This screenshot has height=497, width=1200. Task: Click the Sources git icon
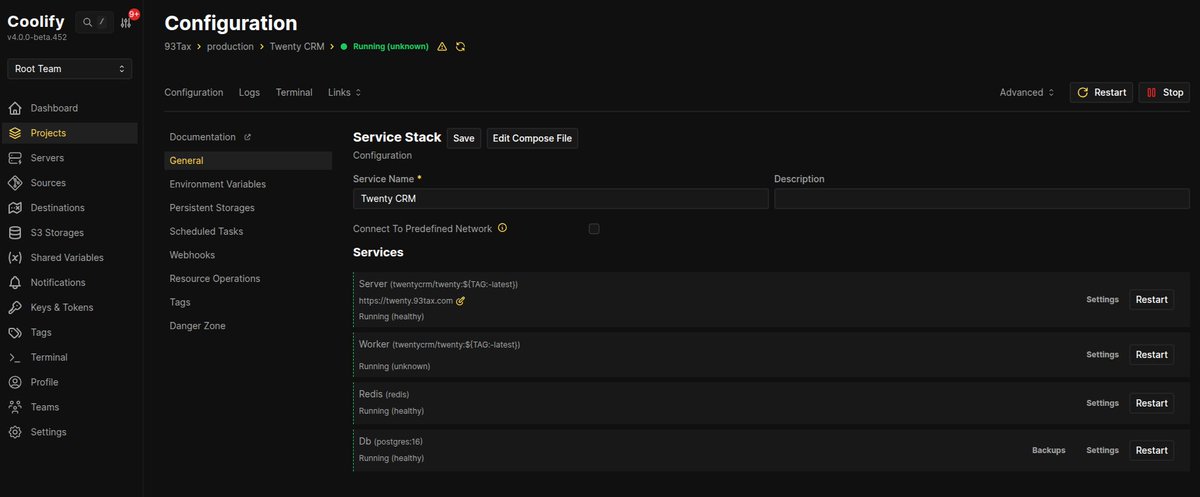[x=14, y=183]
